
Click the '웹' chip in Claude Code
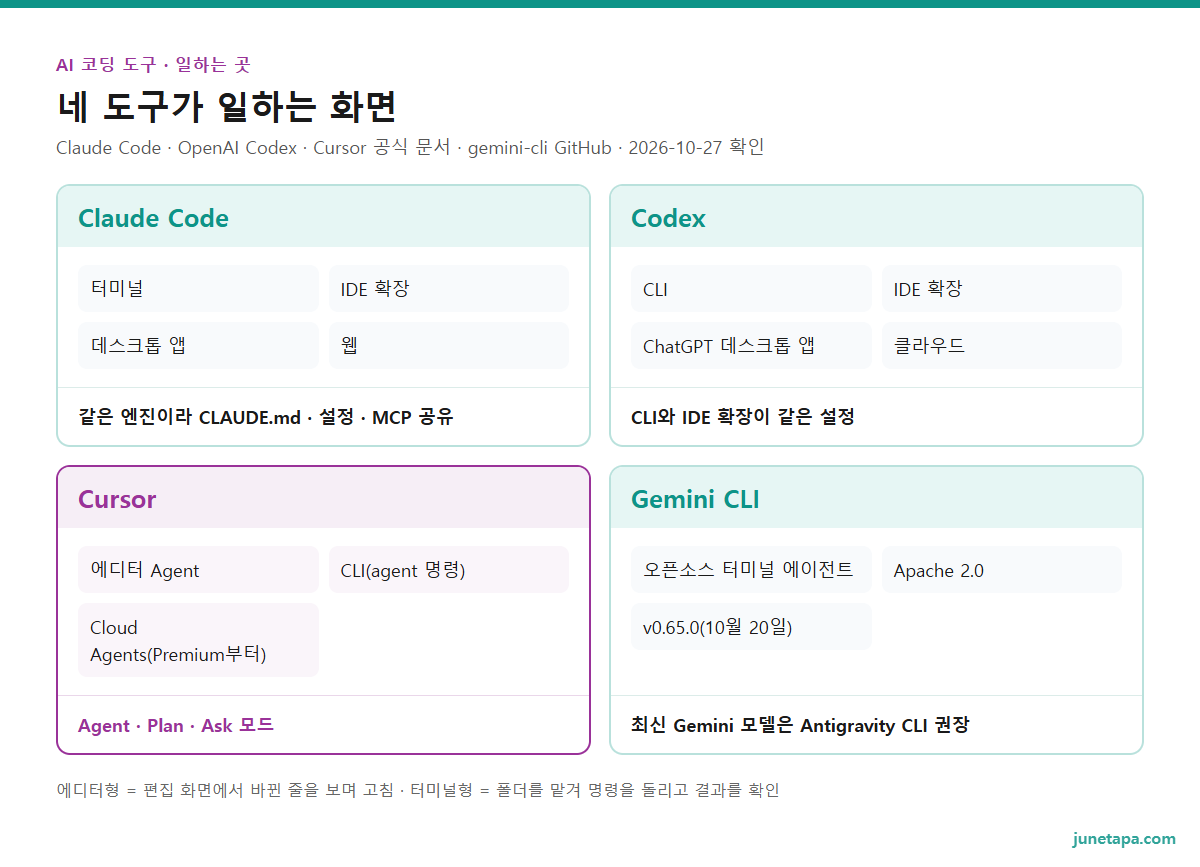tap(449, 345)
